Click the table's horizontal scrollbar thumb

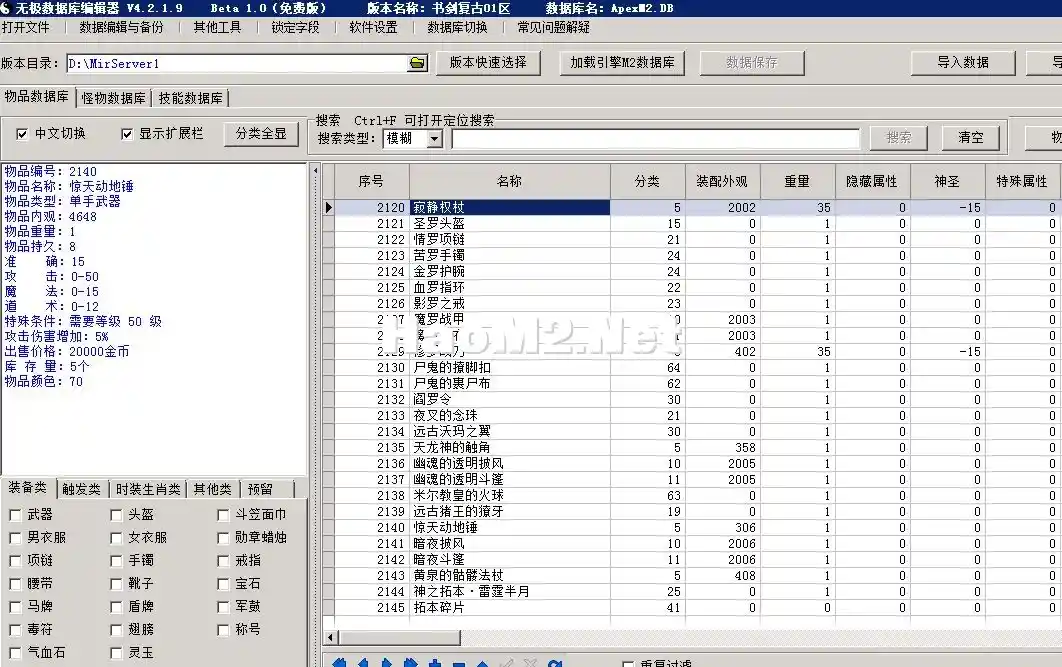click(x=400, y=637)
